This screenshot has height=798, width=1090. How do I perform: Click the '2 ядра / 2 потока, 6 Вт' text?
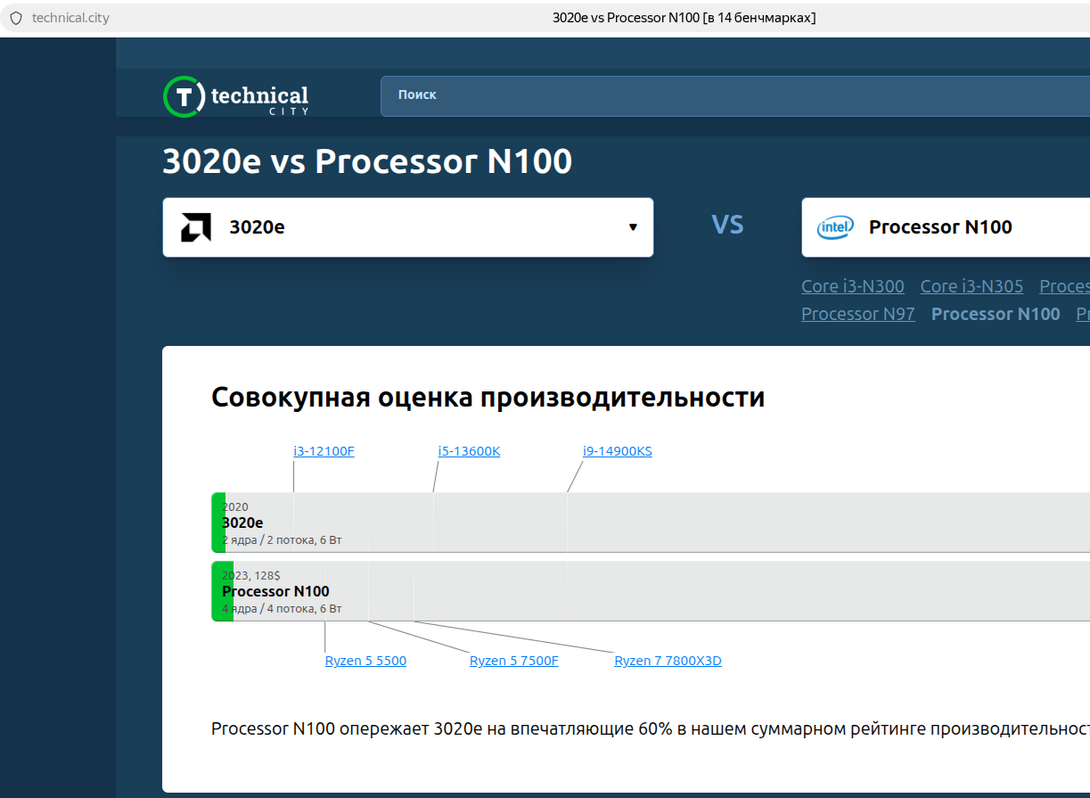pos(282,540)
